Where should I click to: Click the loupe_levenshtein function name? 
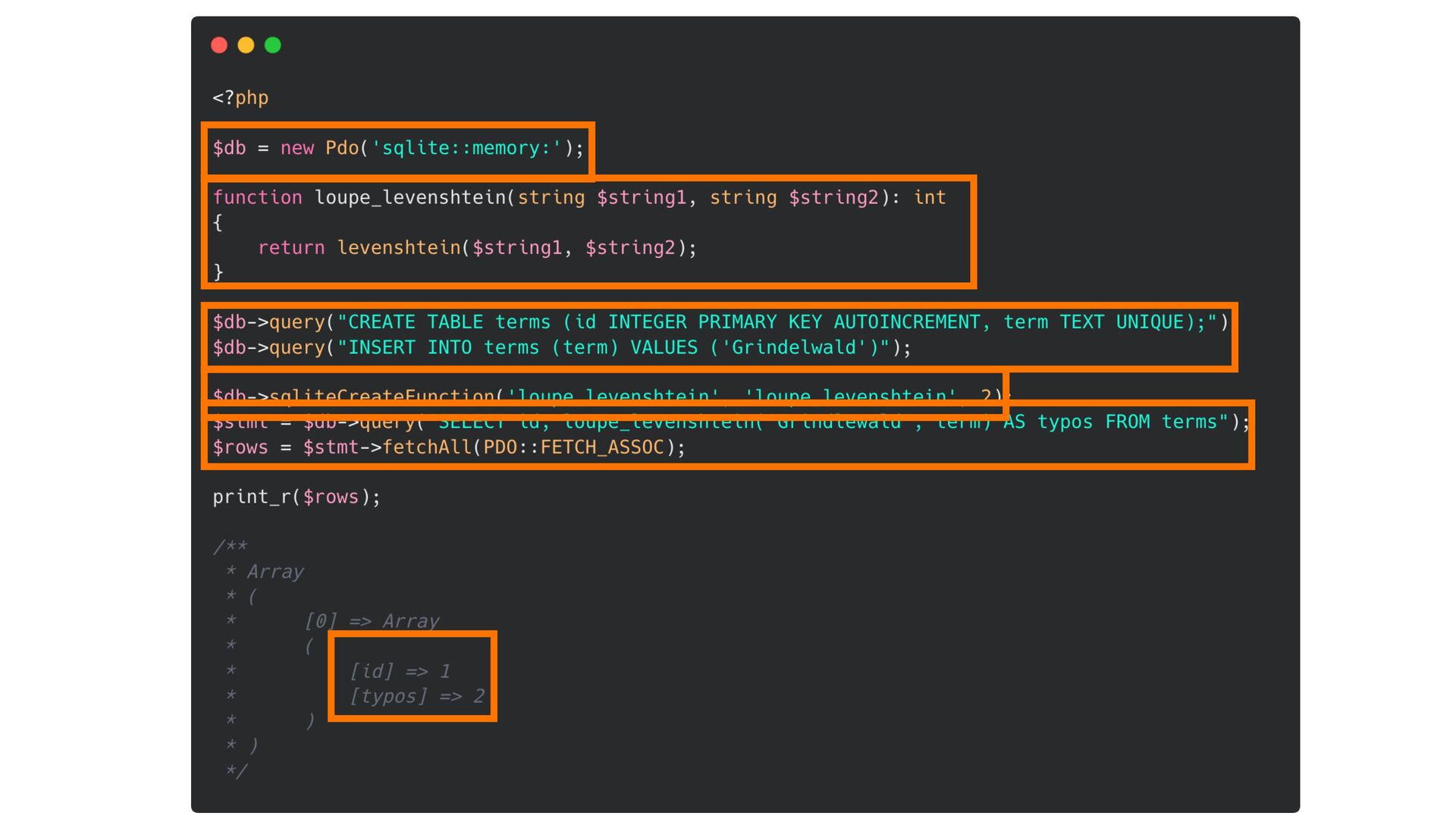[x=409, y=197]
